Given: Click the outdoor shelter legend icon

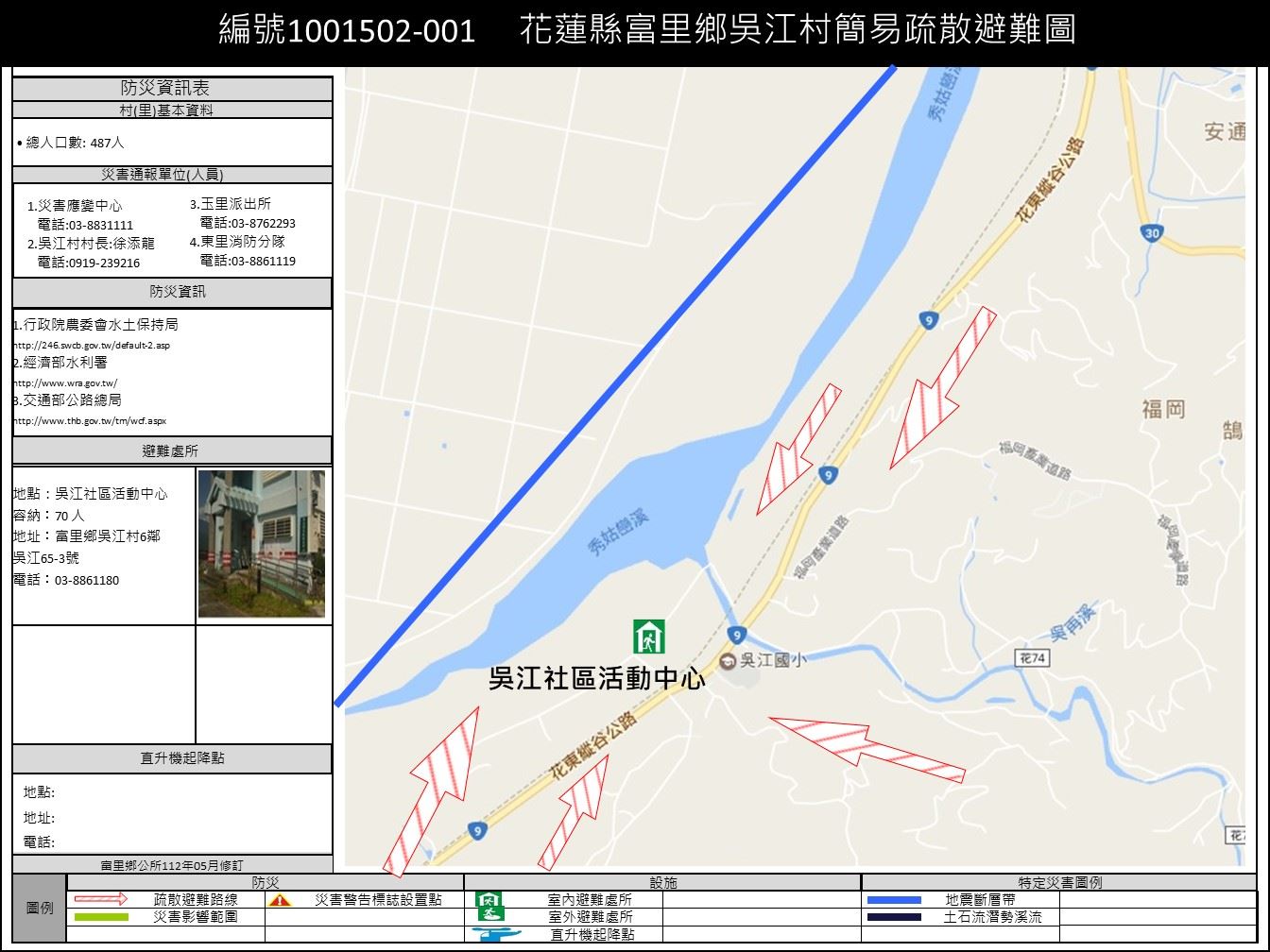Looking at the screenshot, I should pos(489,915).
